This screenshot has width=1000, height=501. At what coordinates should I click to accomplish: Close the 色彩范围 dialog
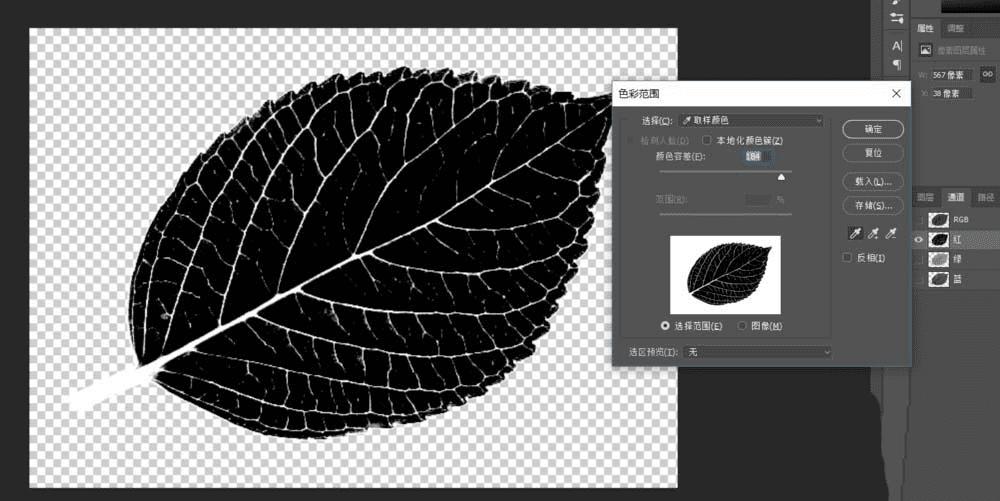896,94
